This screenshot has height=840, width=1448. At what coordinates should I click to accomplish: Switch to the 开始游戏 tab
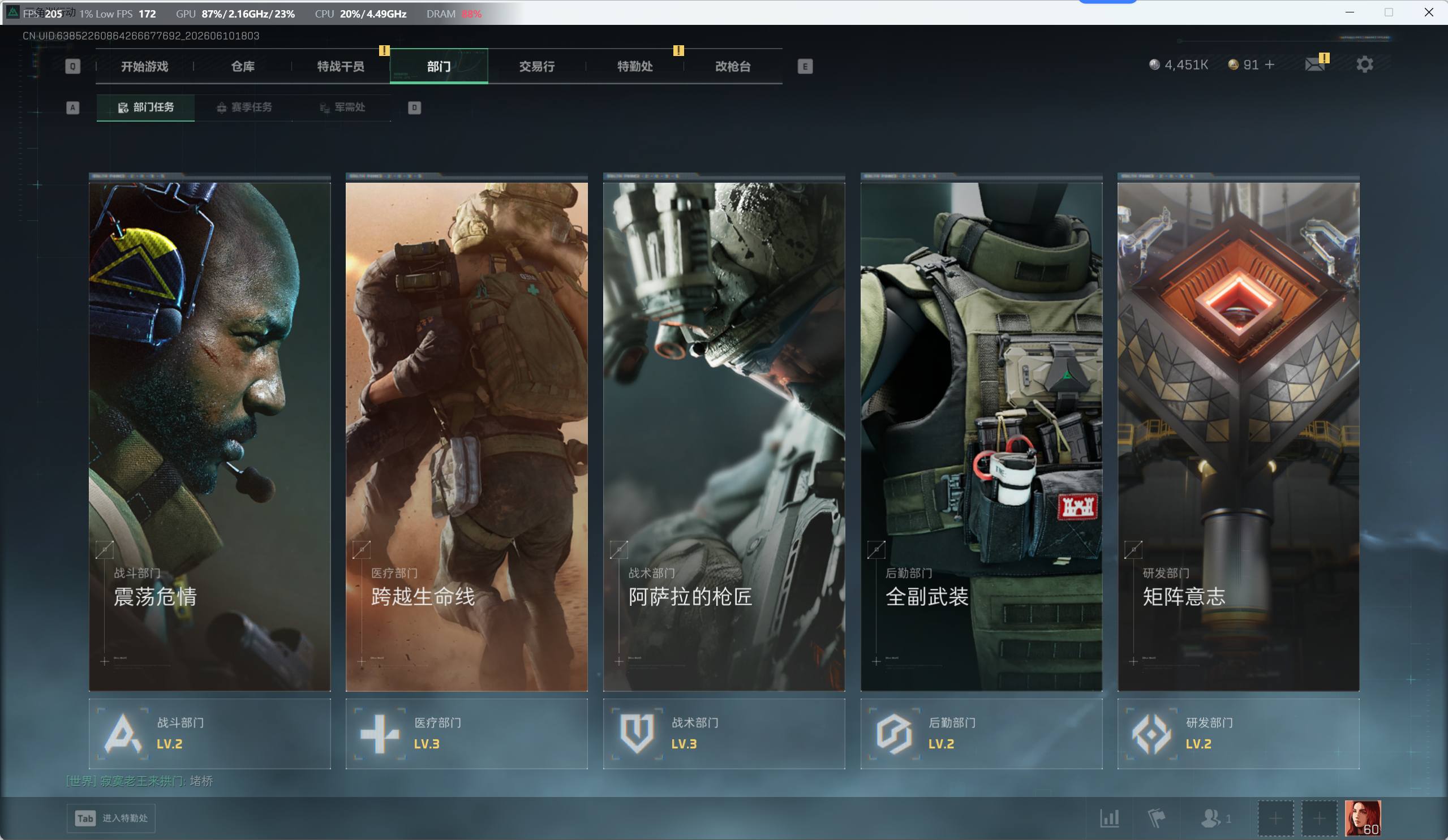(145, 66)
